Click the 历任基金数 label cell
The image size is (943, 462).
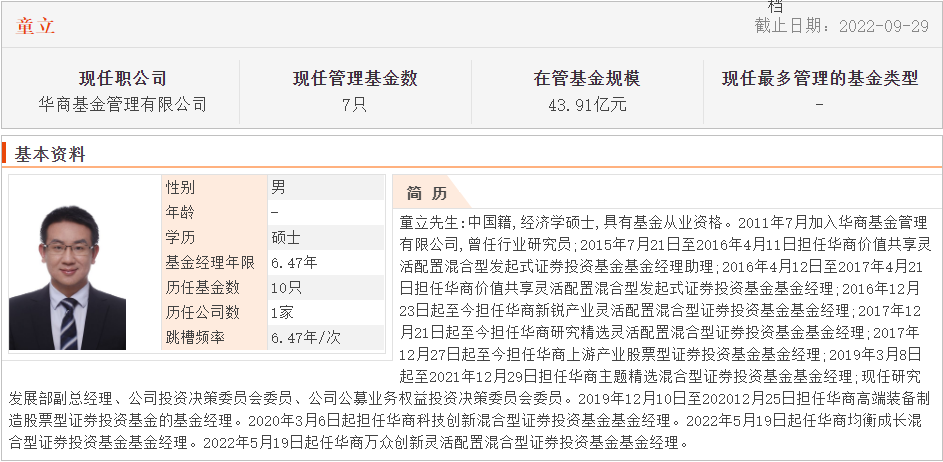pos(215,288)
